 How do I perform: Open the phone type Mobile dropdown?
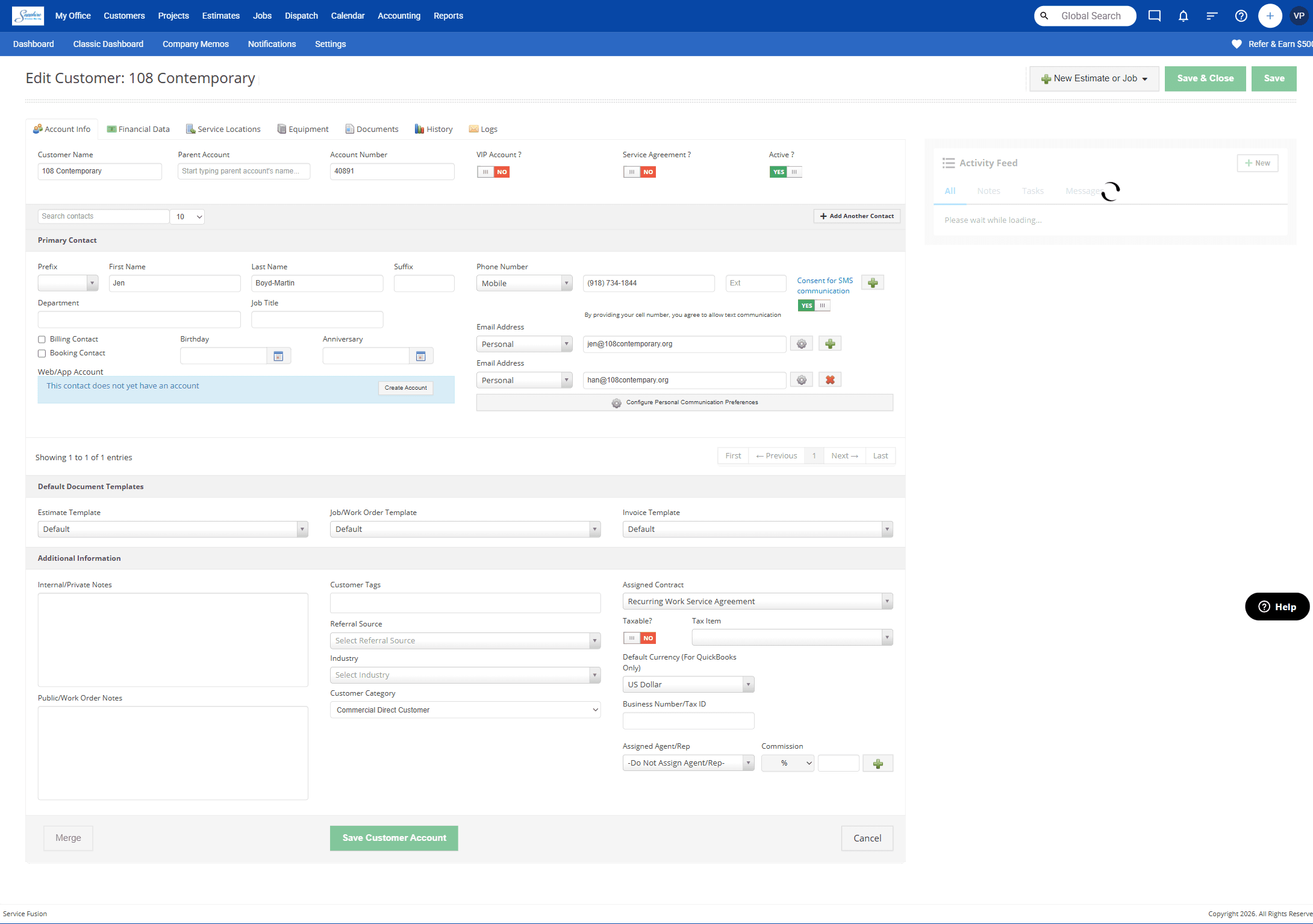point(525,283)
